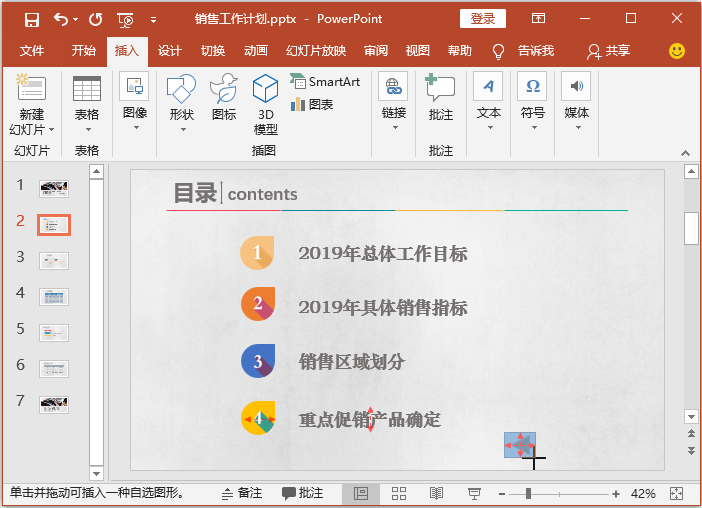This screenshot has width=702, height=508.
Task: Click the 告诉我 lightbulb search
Action: point(523,51)
